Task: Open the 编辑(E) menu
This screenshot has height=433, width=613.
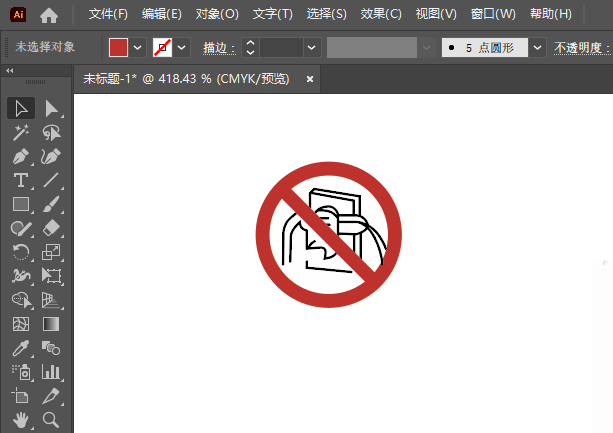Action: pos(162,14)
